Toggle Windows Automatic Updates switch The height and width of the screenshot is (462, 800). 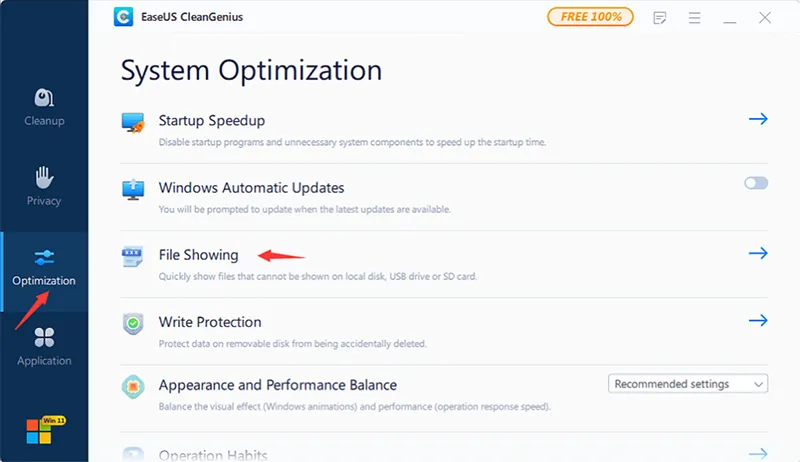(x=756, y=183)
